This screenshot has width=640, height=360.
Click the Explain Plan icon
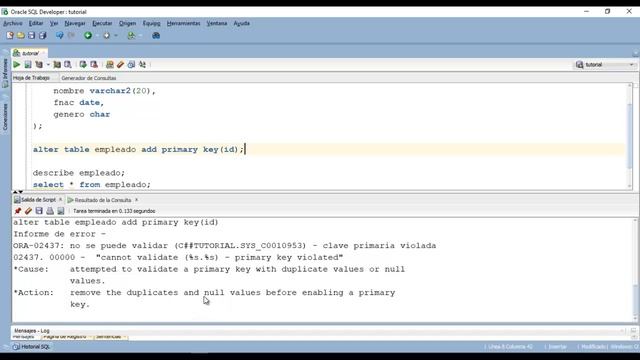tap(39, 64)
